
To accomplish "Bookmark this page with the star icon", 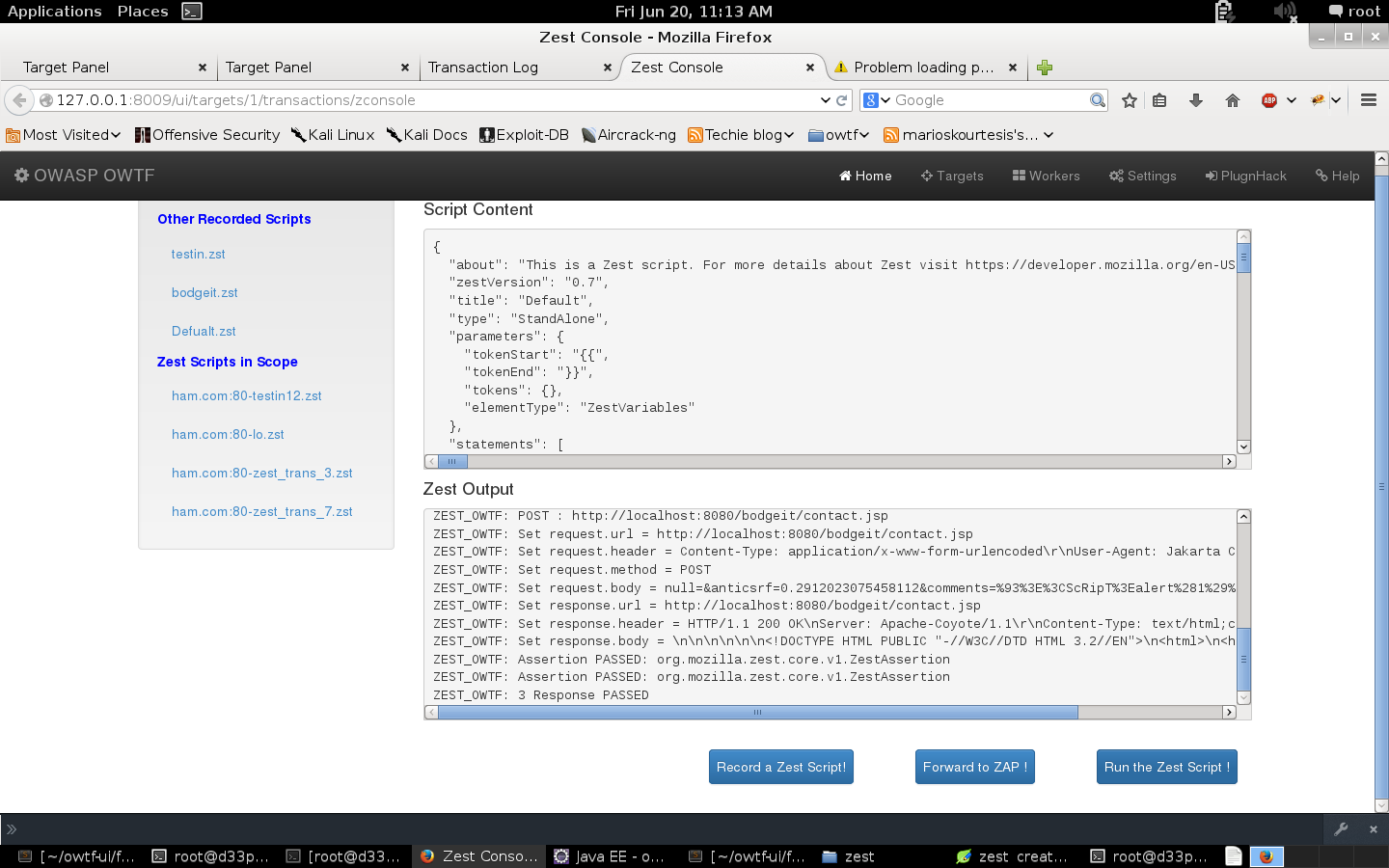I will click(1130, 100).
